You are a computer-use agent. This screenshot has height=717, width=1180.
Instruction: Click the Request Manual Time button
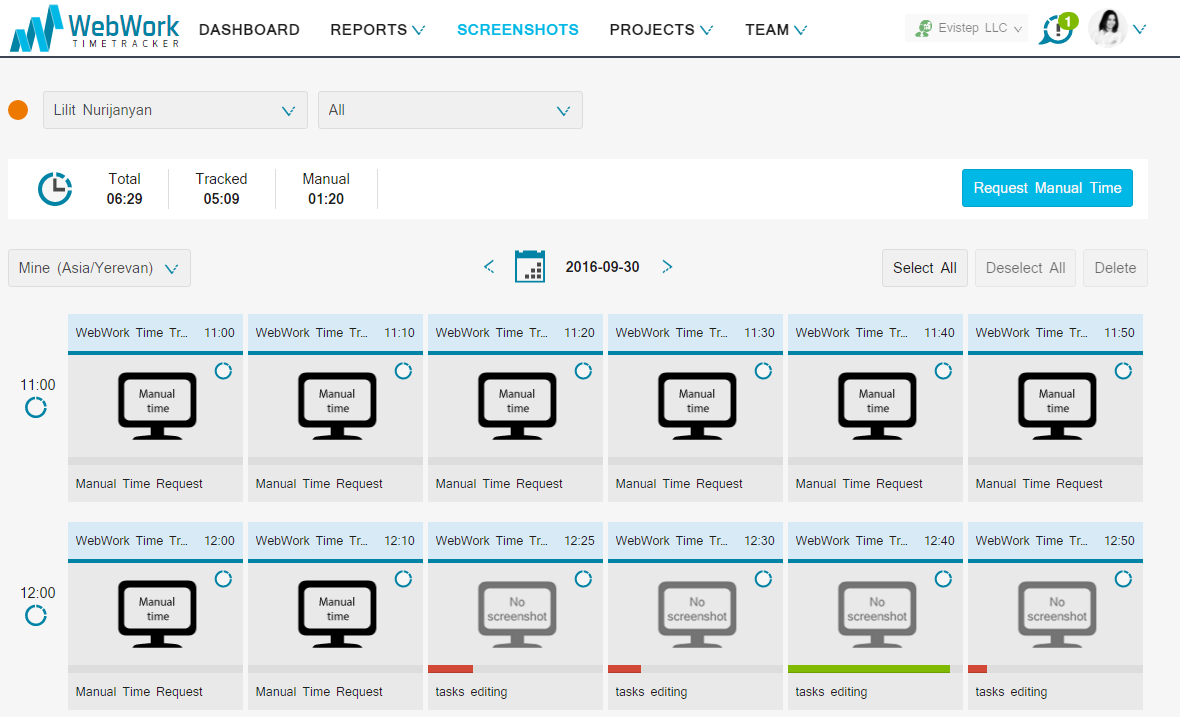[1047, 188]
